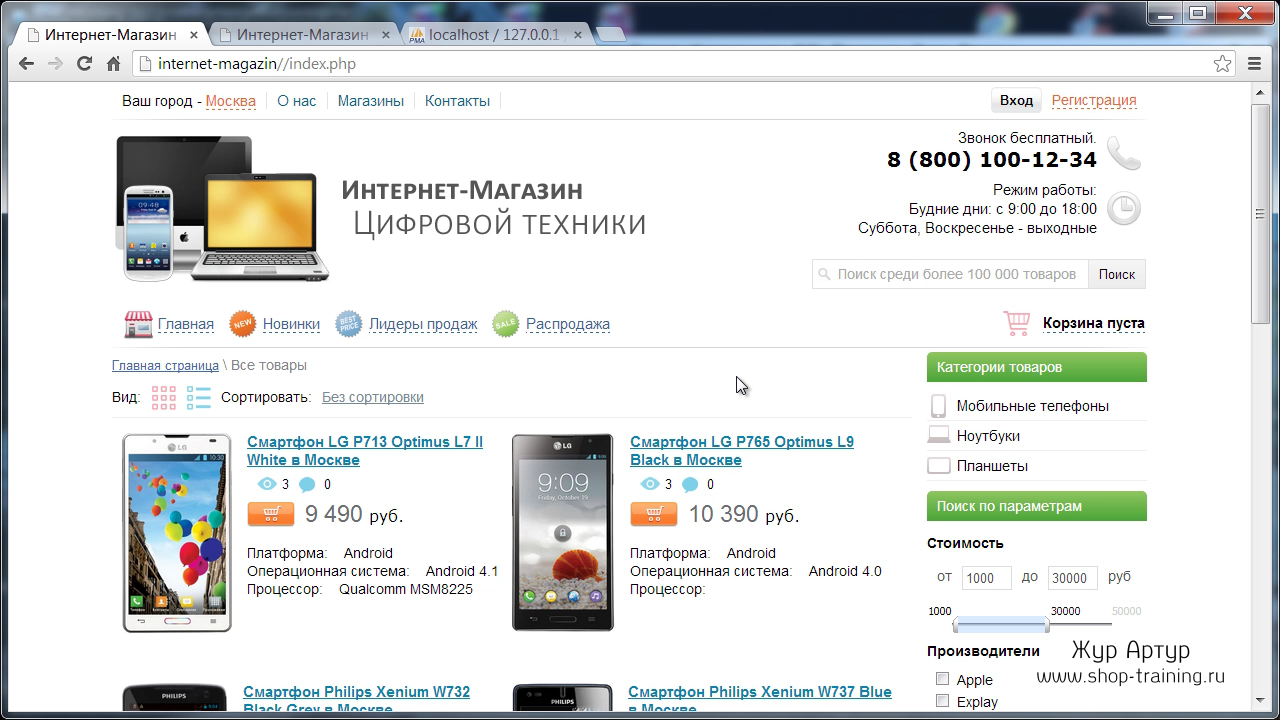Open the Новинки link
This screenshot has height=720, width=1280.
click(x=291, y=324)
